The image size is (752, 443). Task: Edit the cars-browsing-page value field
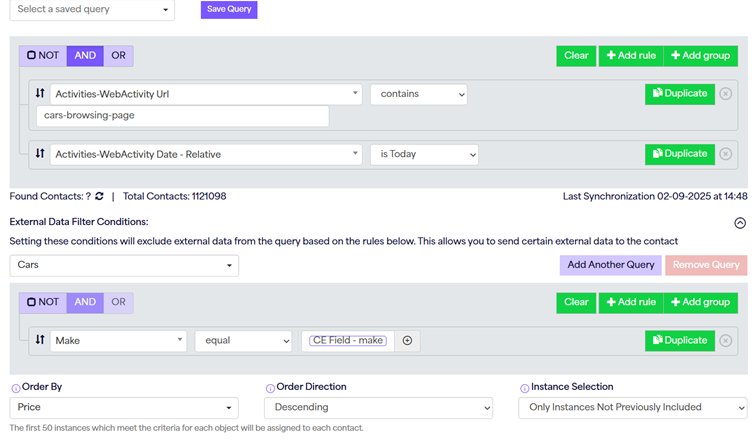[183, 116]
